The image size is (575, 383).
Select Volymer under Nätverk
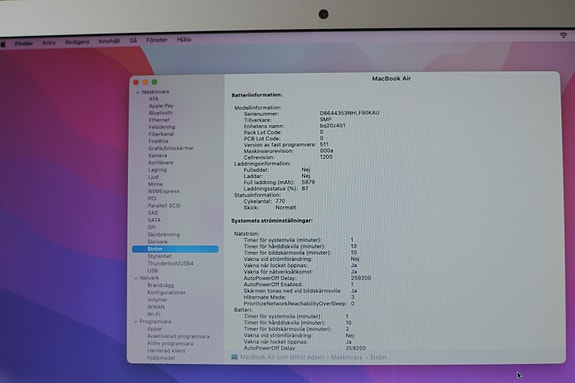pos(157,300)
